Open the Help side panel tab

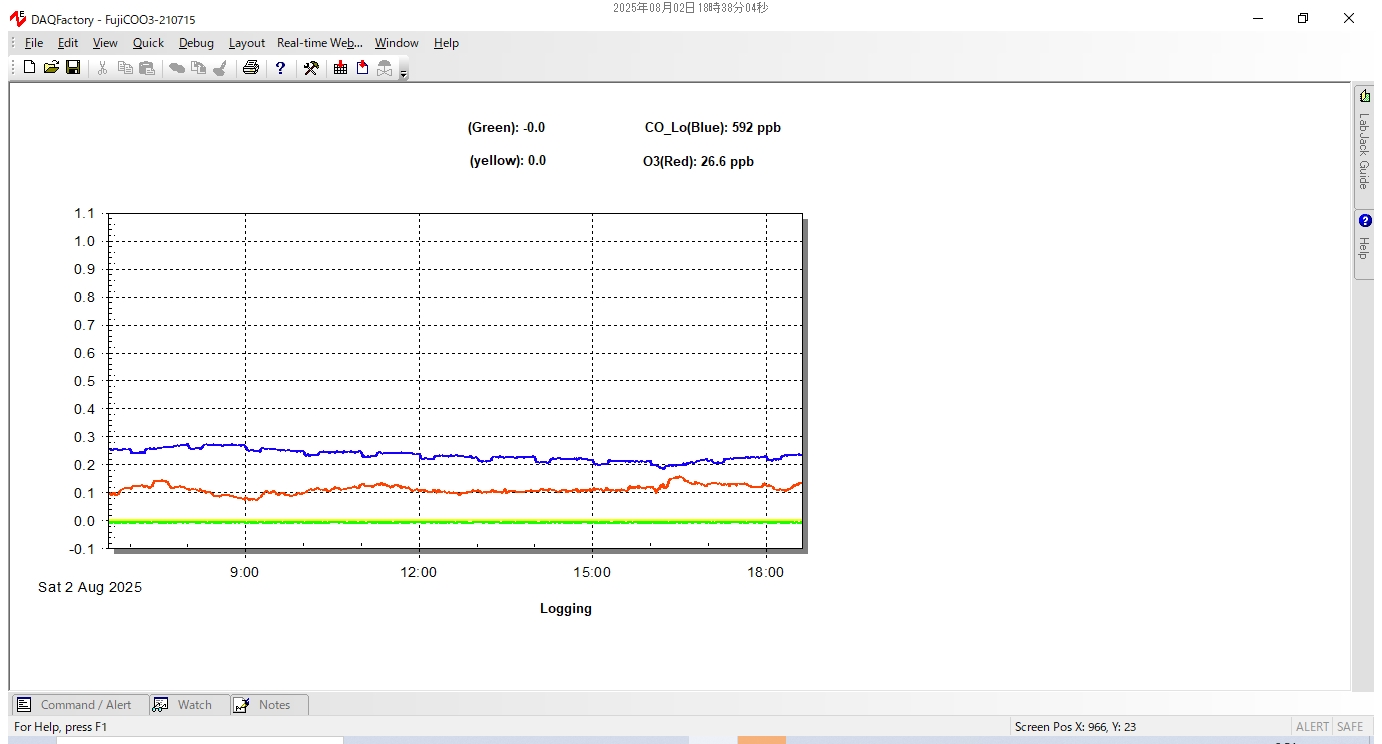[x=1364, y=243]
